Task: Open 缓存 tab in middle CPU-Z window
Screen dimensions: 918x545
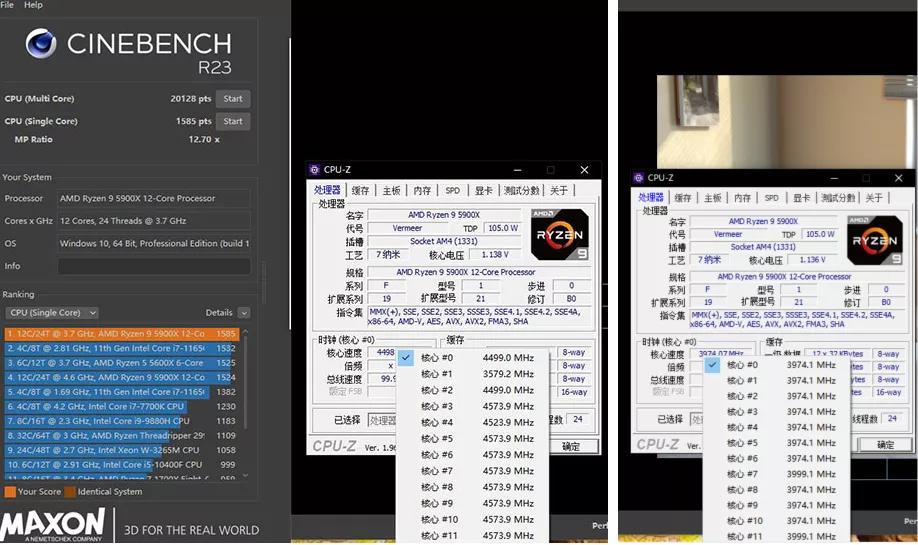Action: 361,191
